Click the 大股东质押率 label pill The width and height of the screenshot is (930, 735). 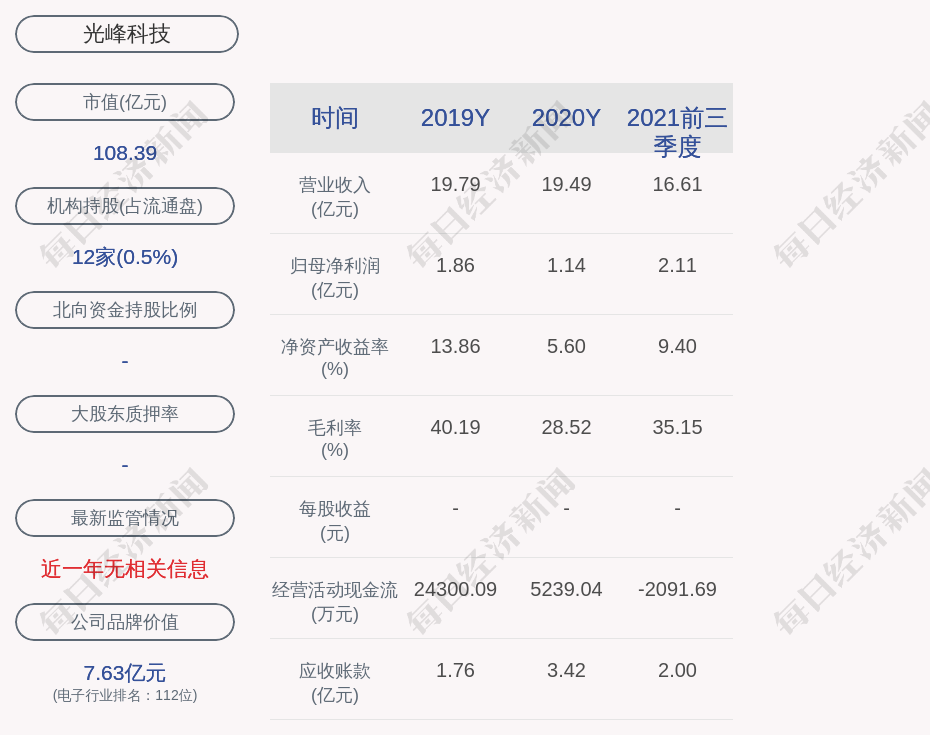[125, 413]
